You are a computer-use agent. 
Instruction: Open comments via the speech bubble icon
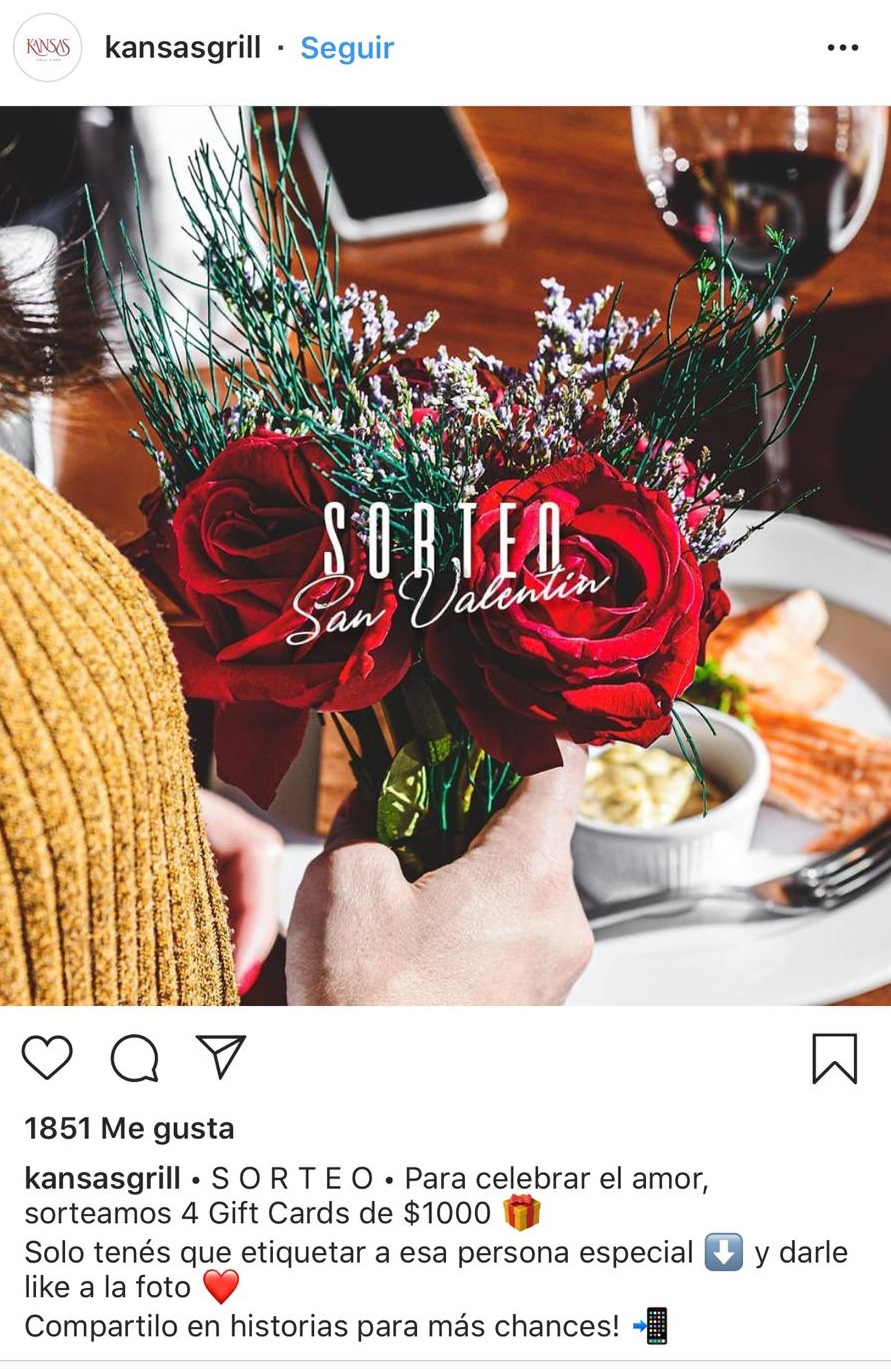coord(134,1058)
